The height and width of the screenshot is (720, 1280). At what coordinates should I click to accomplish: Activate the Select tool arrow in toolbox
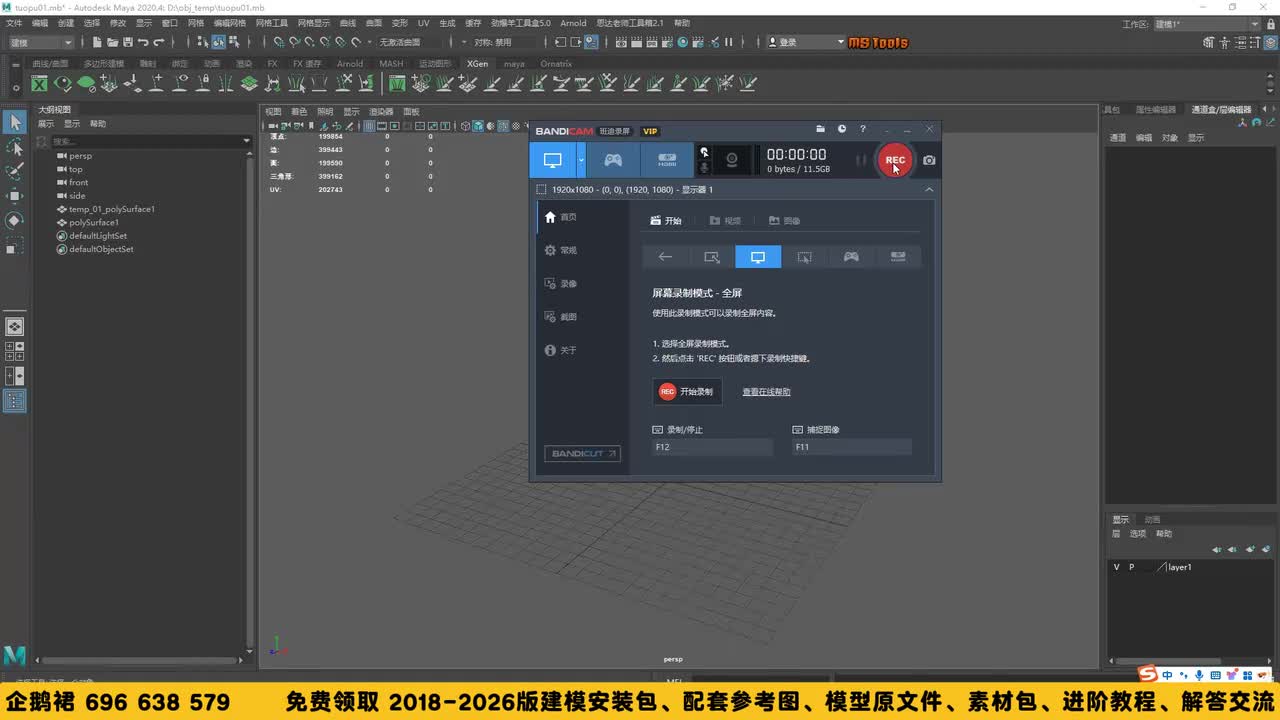click(15, 122)
